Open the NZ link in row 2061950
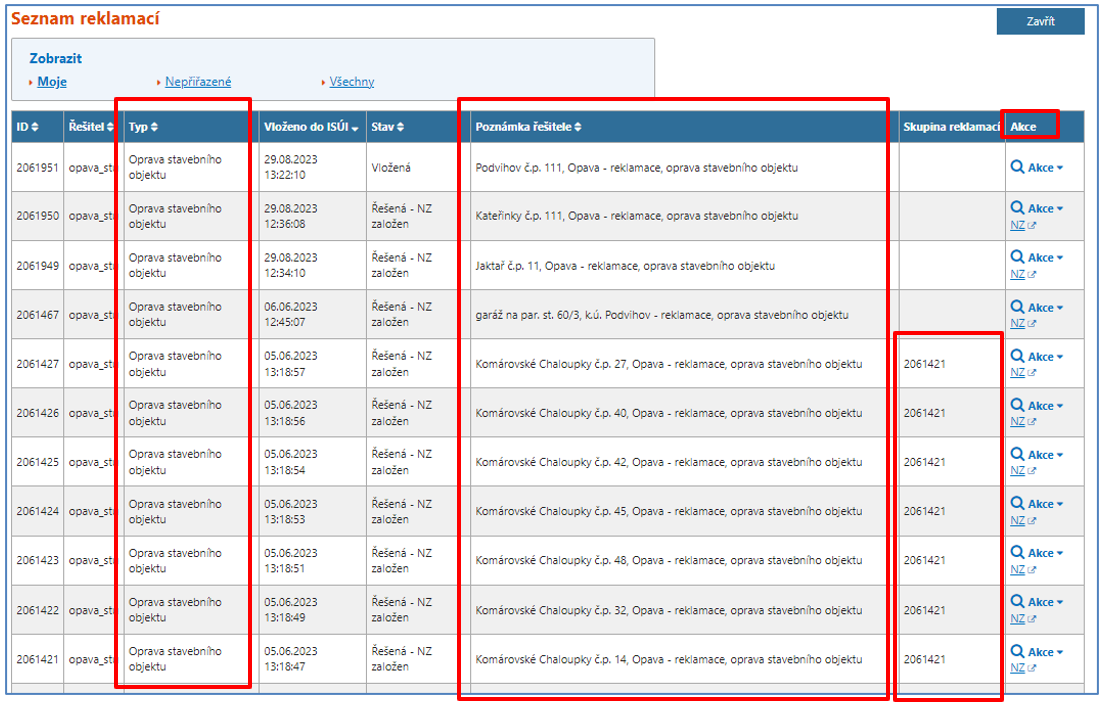The height and width of the screenshot is (706, 1102). 1017,225
